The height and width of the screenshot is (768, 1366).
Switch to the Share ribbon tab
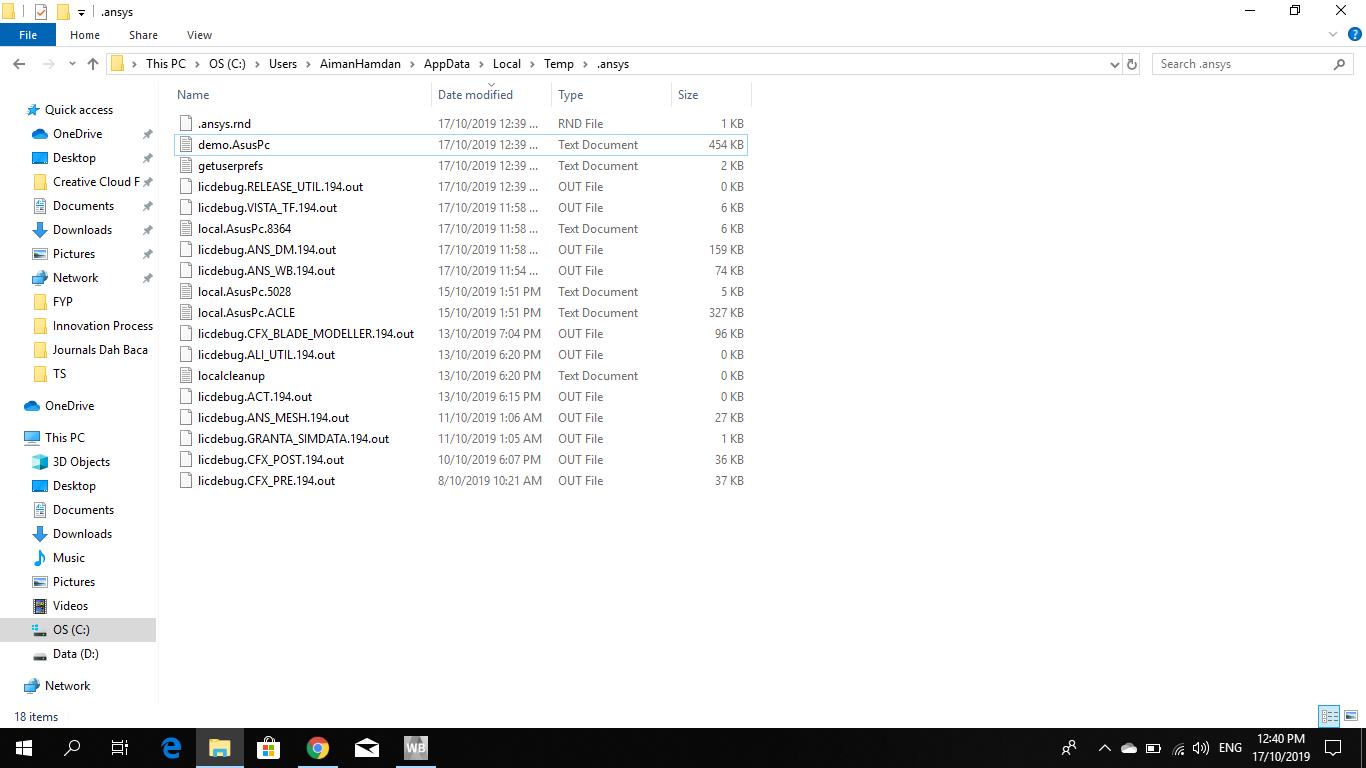[x=143, y=35]
